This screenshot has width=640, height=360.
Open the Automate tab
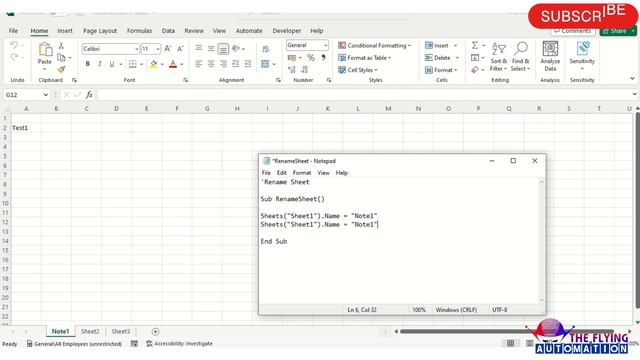249,31
